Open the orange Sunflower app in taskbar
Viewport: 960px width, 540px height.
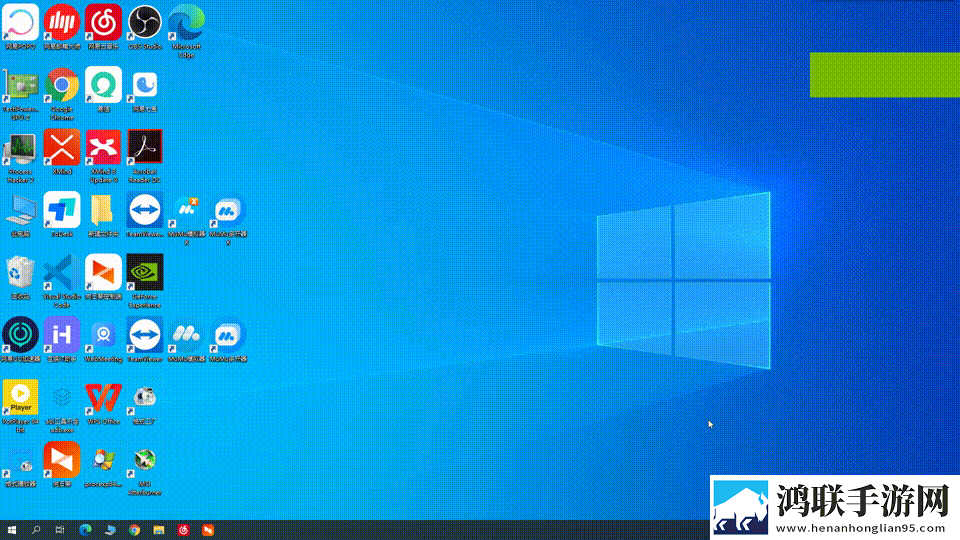(x=208, y=530)
